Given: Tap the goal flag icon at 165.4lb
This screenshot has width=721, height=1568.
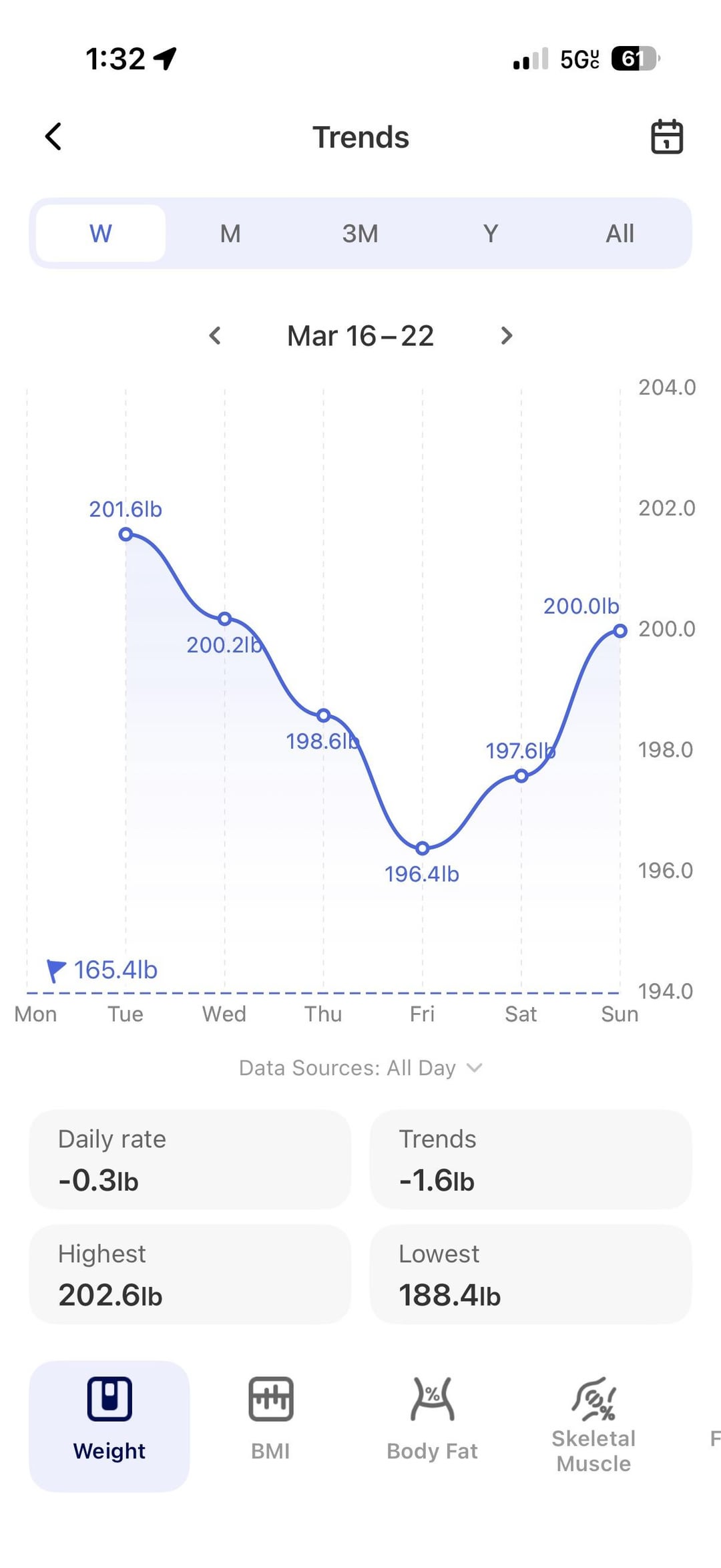Looking at the screenshot, I should [56, 970].
